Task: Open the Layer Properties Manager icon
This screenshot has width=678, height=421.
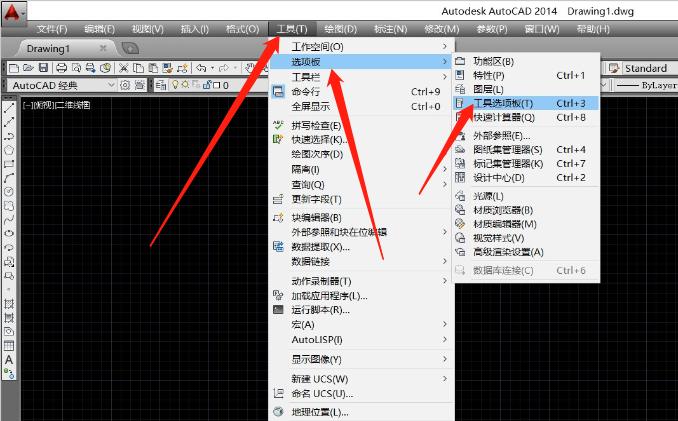Action: pyautogui.click(x=161, y=85)
